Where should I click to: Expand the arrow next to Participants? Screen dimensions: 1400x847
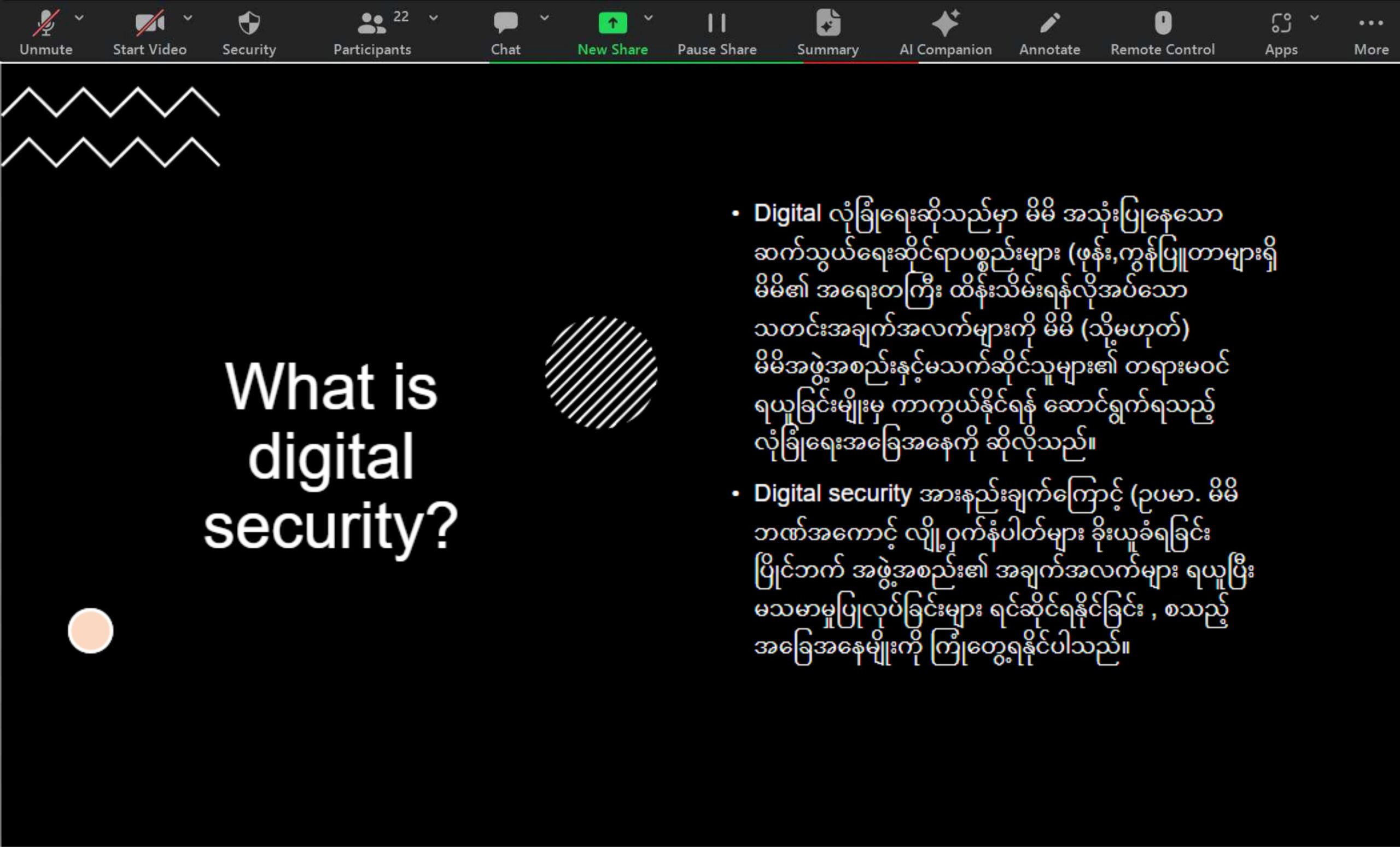[434, 18]
